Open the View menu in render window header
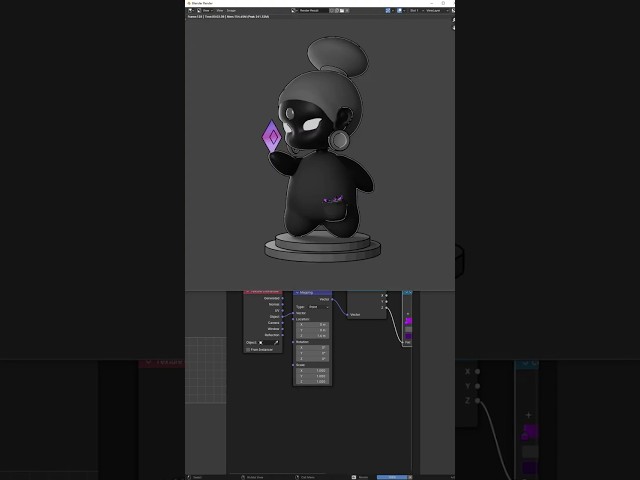This screenshot has height=480, width=640. (220, 10)
